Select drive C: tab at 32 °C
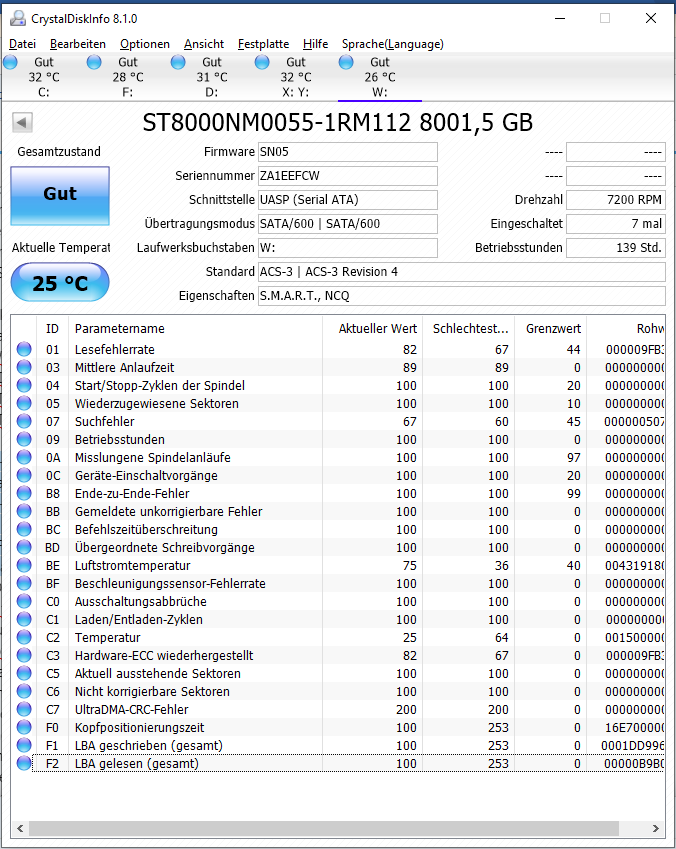 (43, 77)
